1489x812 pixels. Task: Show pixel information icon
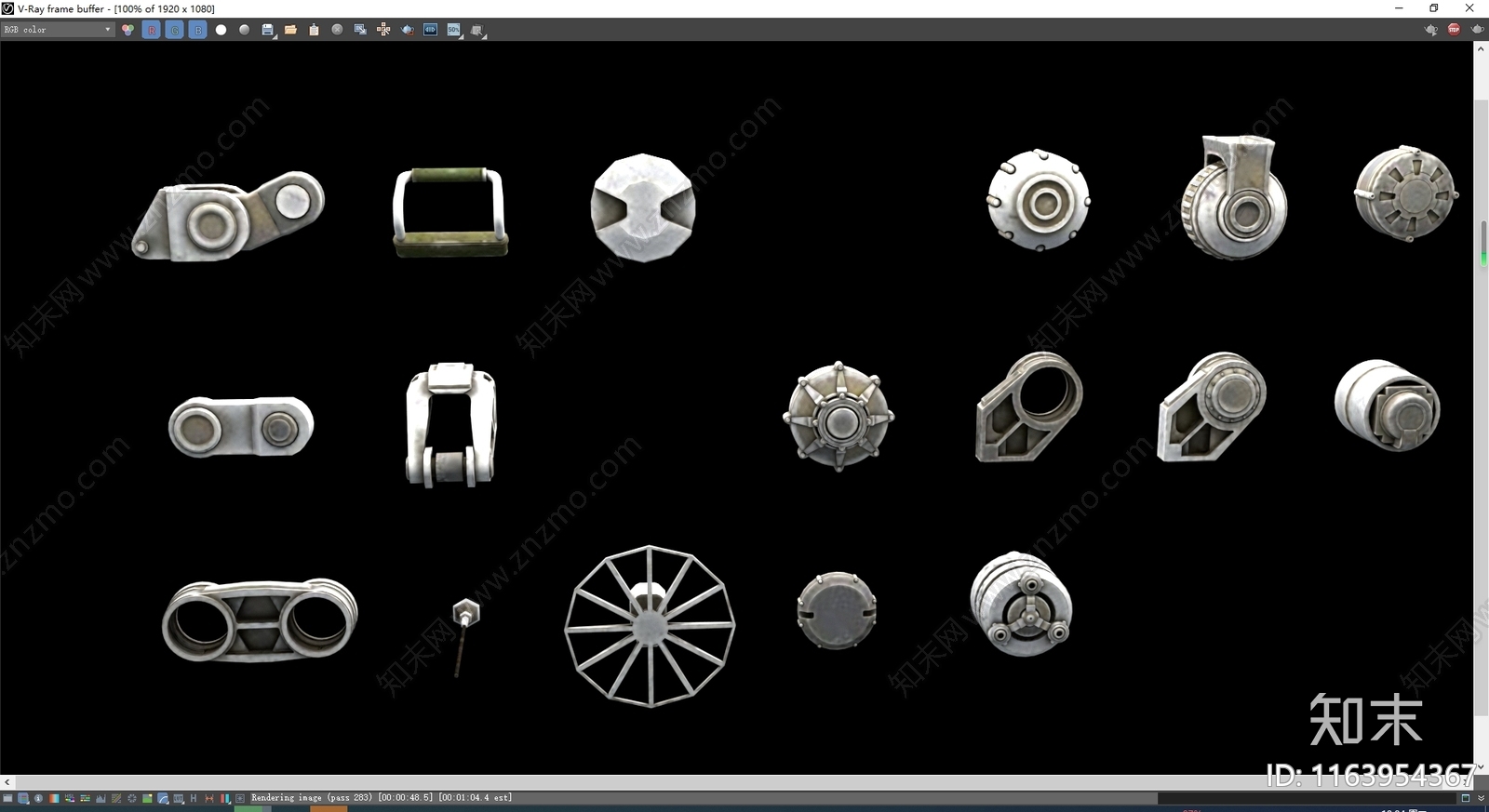pos(38,798)
